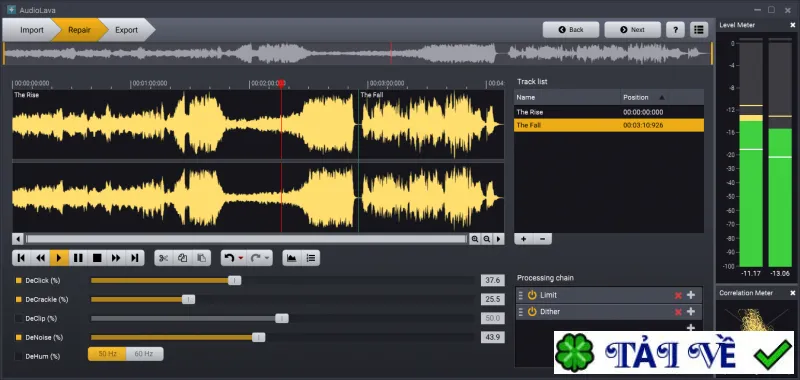Image resolution: width=800 pixels, height=380 pixels.
Task: Select the Repair step tab
Action: point(79,30)
